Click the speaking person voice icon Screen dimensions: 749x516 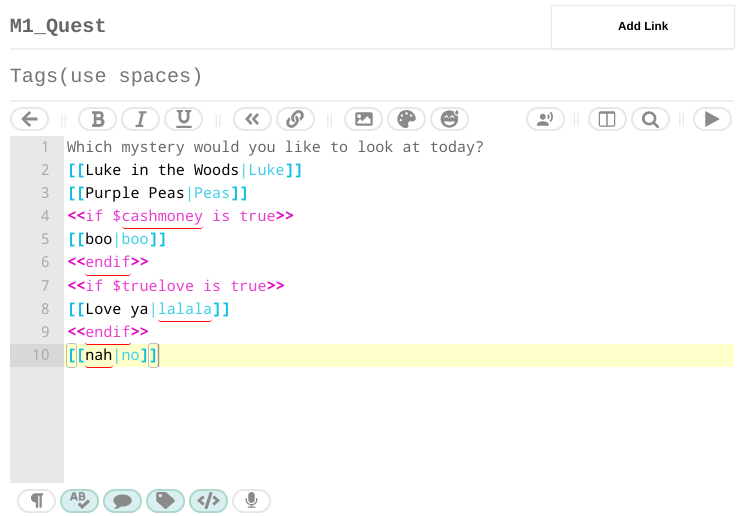[x=546, y=119]
